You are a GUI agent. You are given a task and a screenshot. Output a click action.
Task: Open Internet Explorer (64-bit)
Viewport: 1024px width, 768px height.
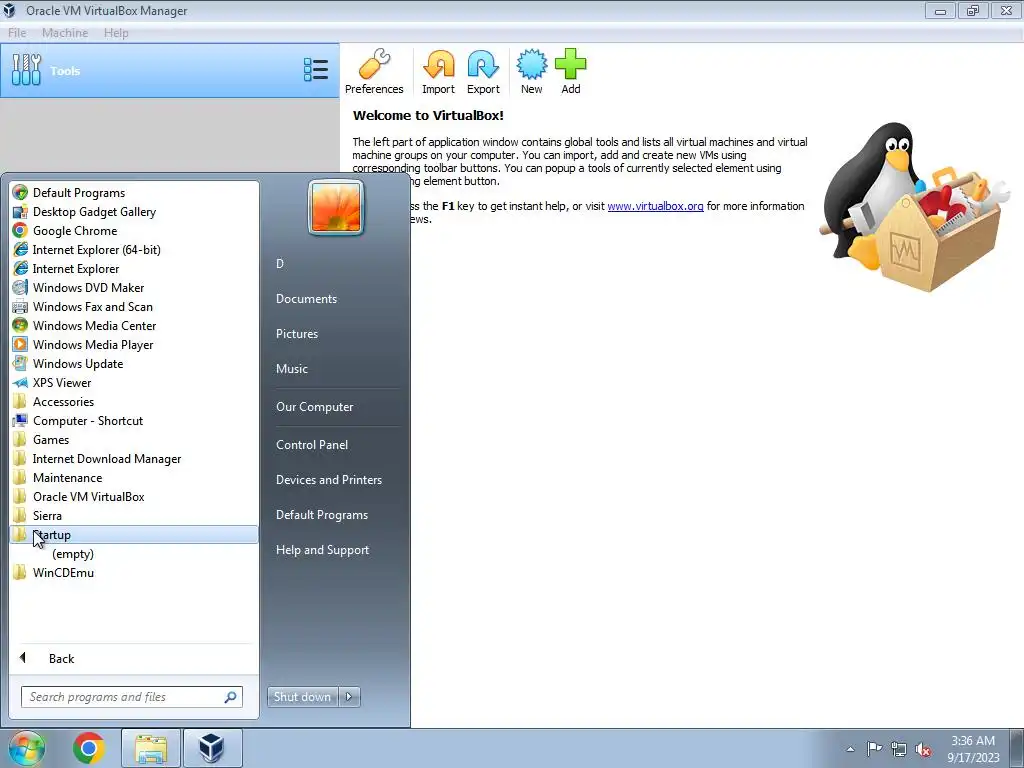pos(134,249)
